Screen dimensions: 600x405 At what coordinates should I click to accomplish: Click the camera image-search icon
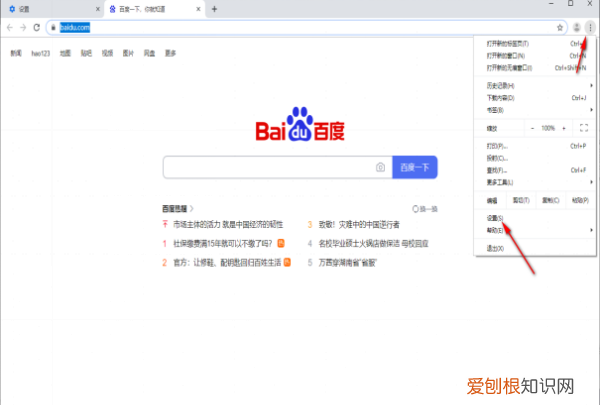380,167
